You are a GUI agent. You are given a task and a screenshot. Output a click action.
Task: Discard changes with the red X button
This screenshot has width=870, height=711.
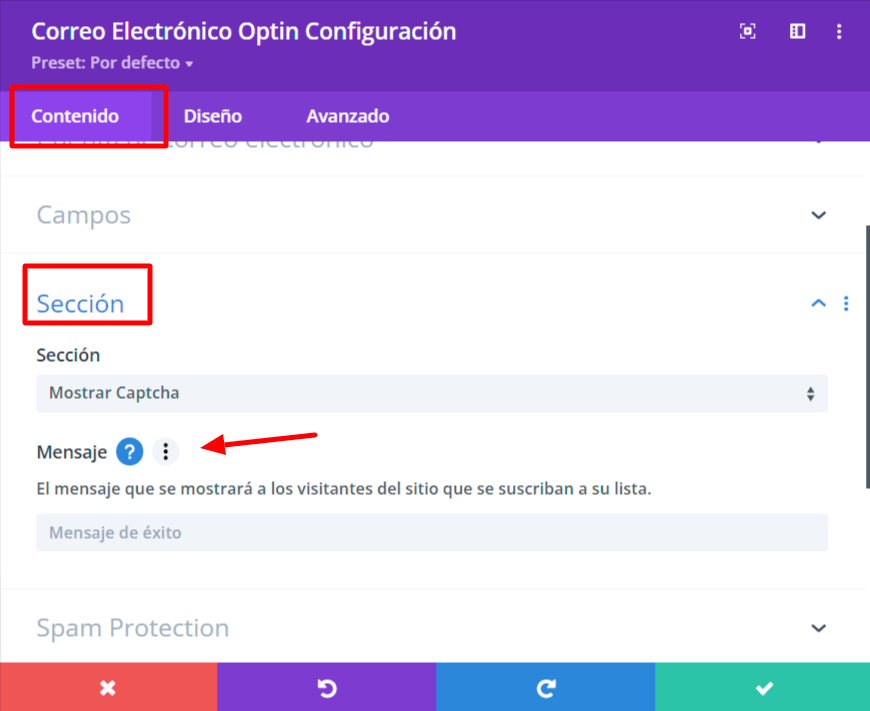point(108,687)
